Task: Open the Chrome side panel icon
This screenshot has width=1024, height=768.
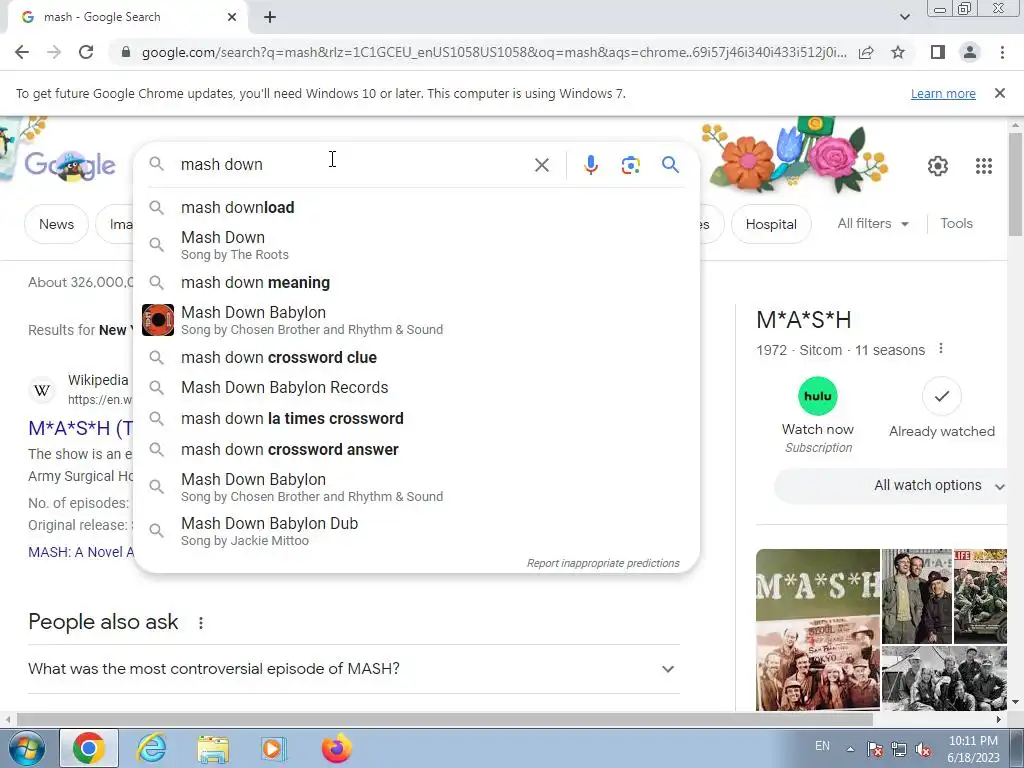Action: (x=938, y=52)
